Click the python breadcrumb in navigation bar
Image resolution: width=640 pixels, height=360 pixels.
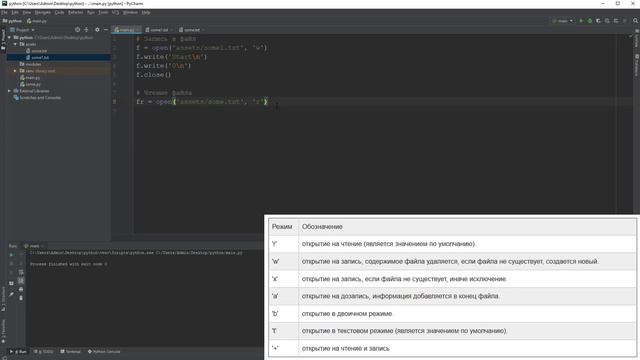click(12, 21)
